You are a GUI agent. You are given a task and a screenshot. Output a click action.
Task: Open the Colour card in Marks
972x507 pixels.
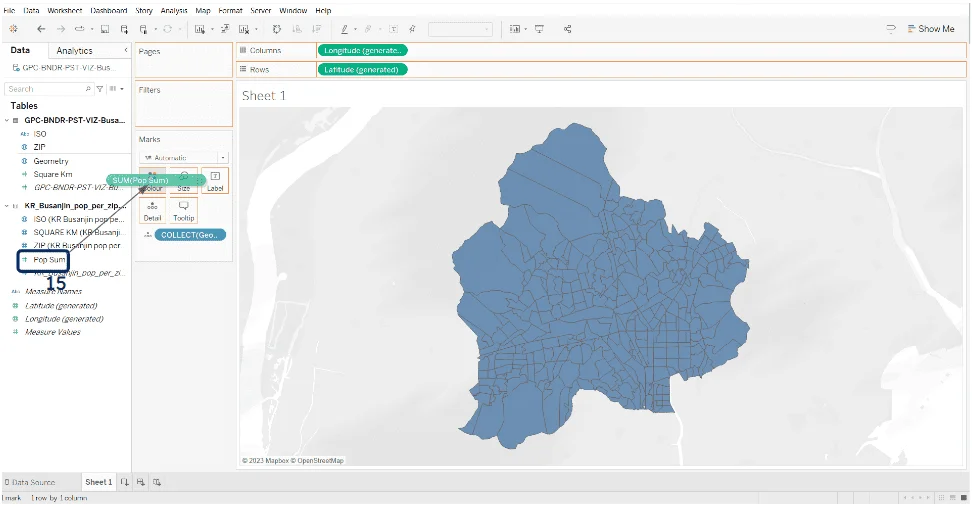pos(152,181)
